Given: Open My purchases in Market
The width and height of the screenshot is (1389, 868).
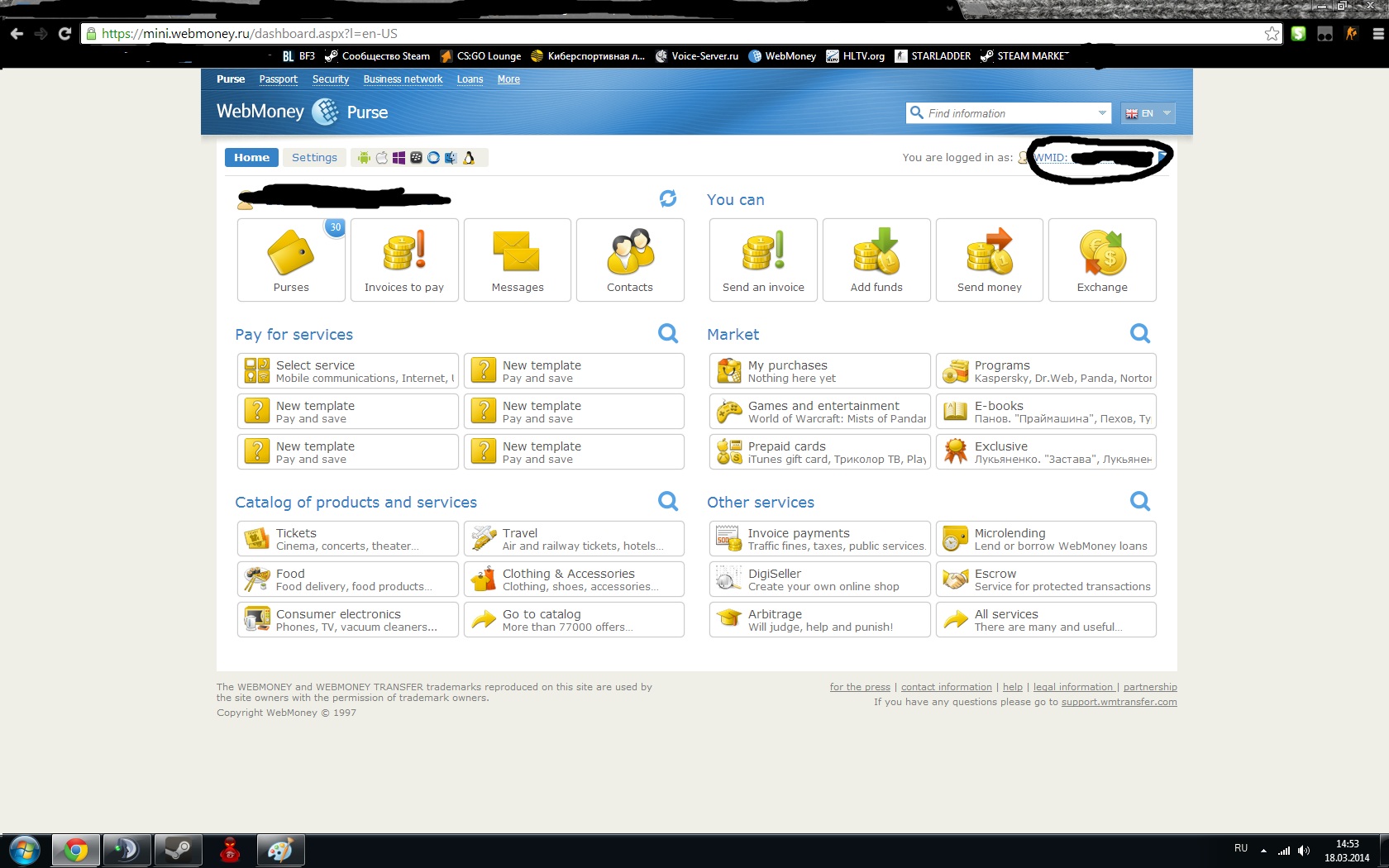Looking at the screenshot, I should click(819, 370).
